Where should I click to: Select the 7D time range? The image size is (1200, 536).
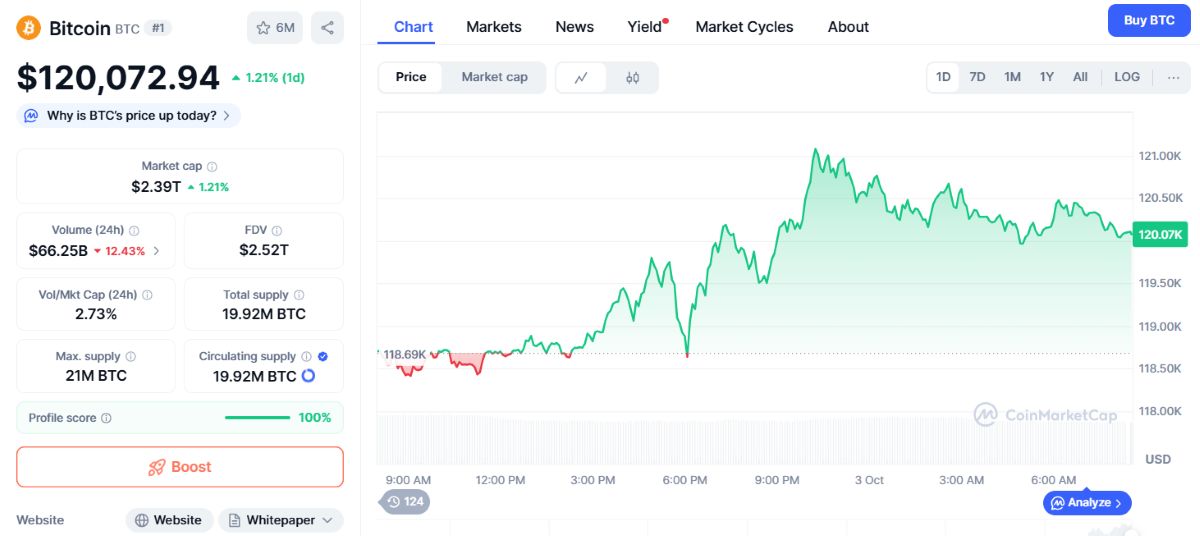[977, 77]
